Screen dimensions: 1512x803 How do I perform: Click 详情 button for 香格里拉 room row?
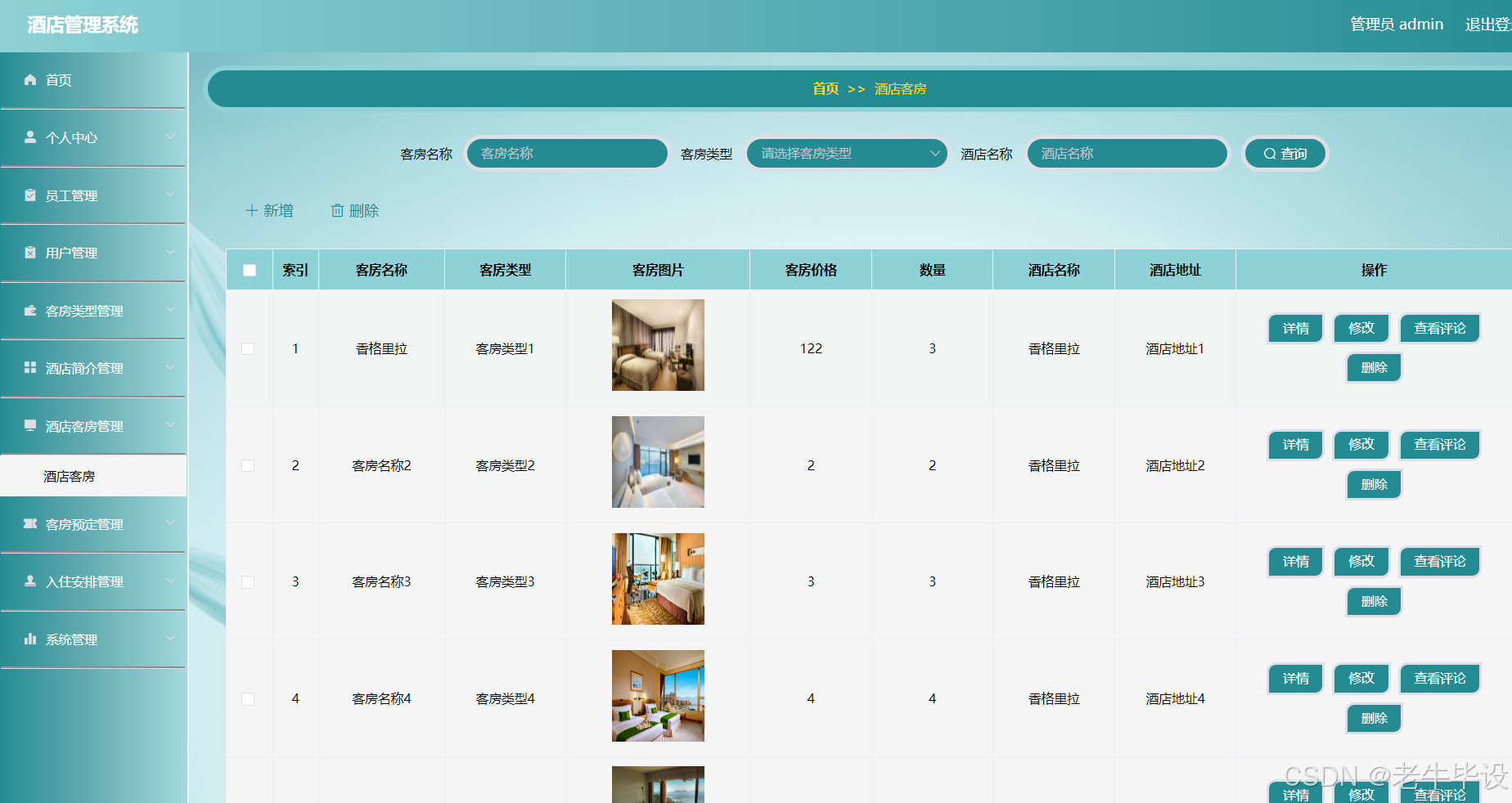click(x=1295, y=329)
